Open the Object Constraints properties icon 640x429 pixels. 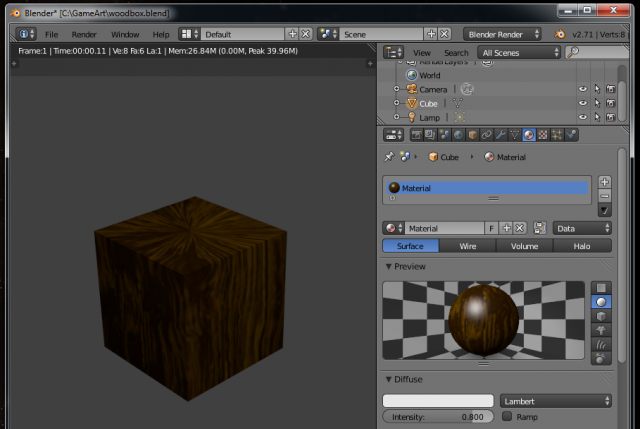click(486, 135)
